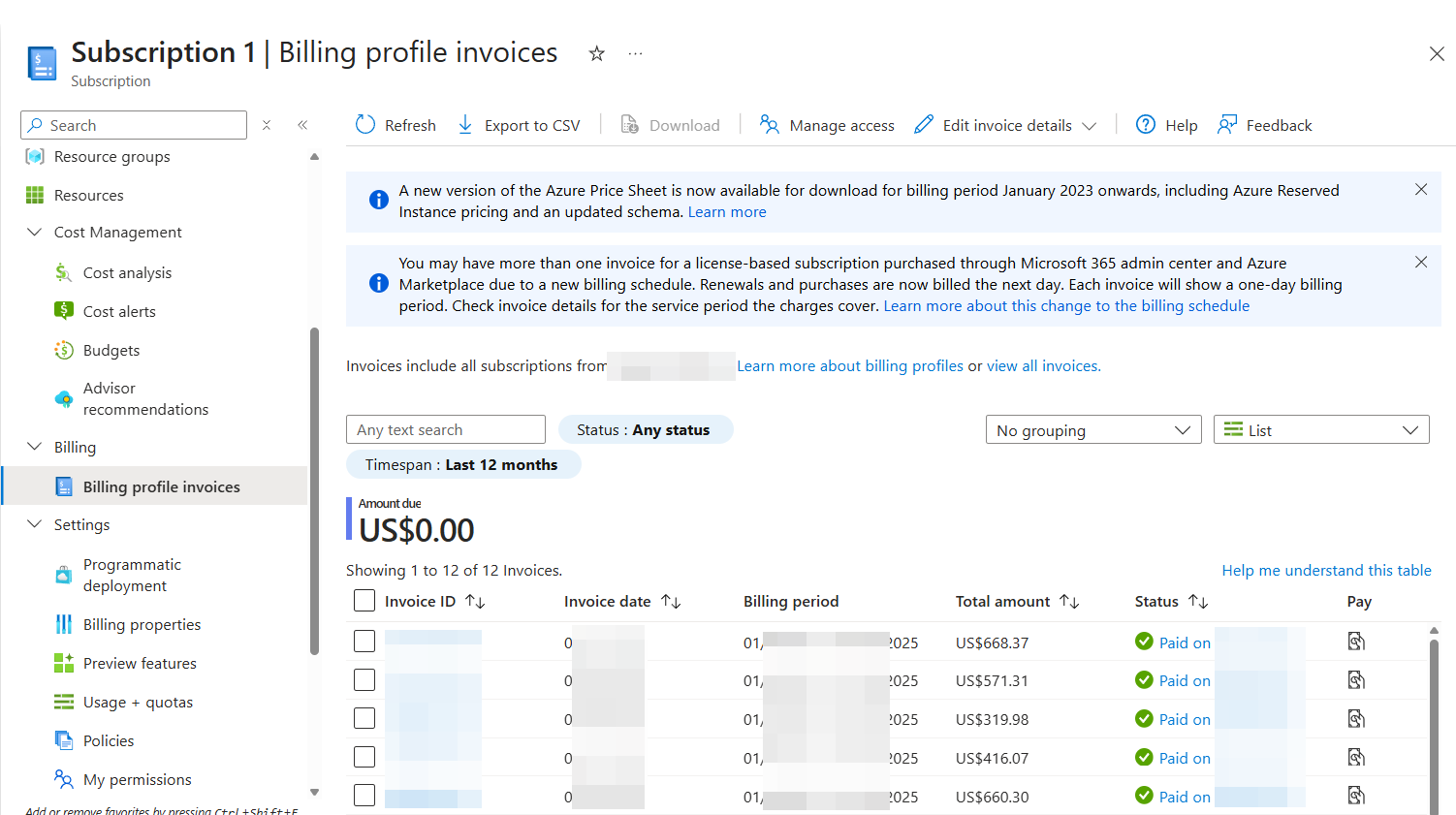Viewport: 1456px width, 815px height.
Task: Collapse the Billing section
Action: coord(35,447)
